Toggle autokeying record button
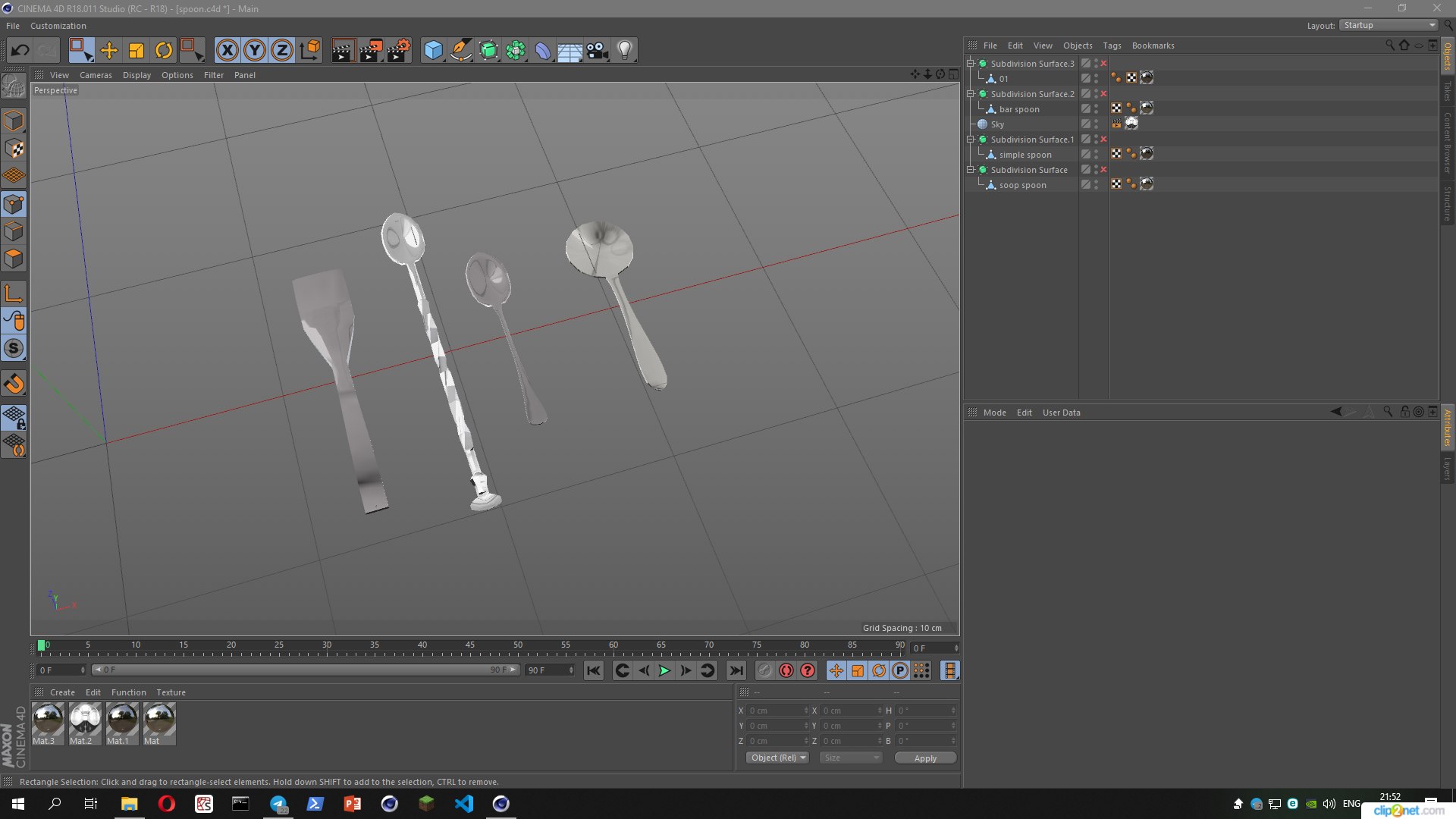 pyautogui.click(x=786, y=670)
